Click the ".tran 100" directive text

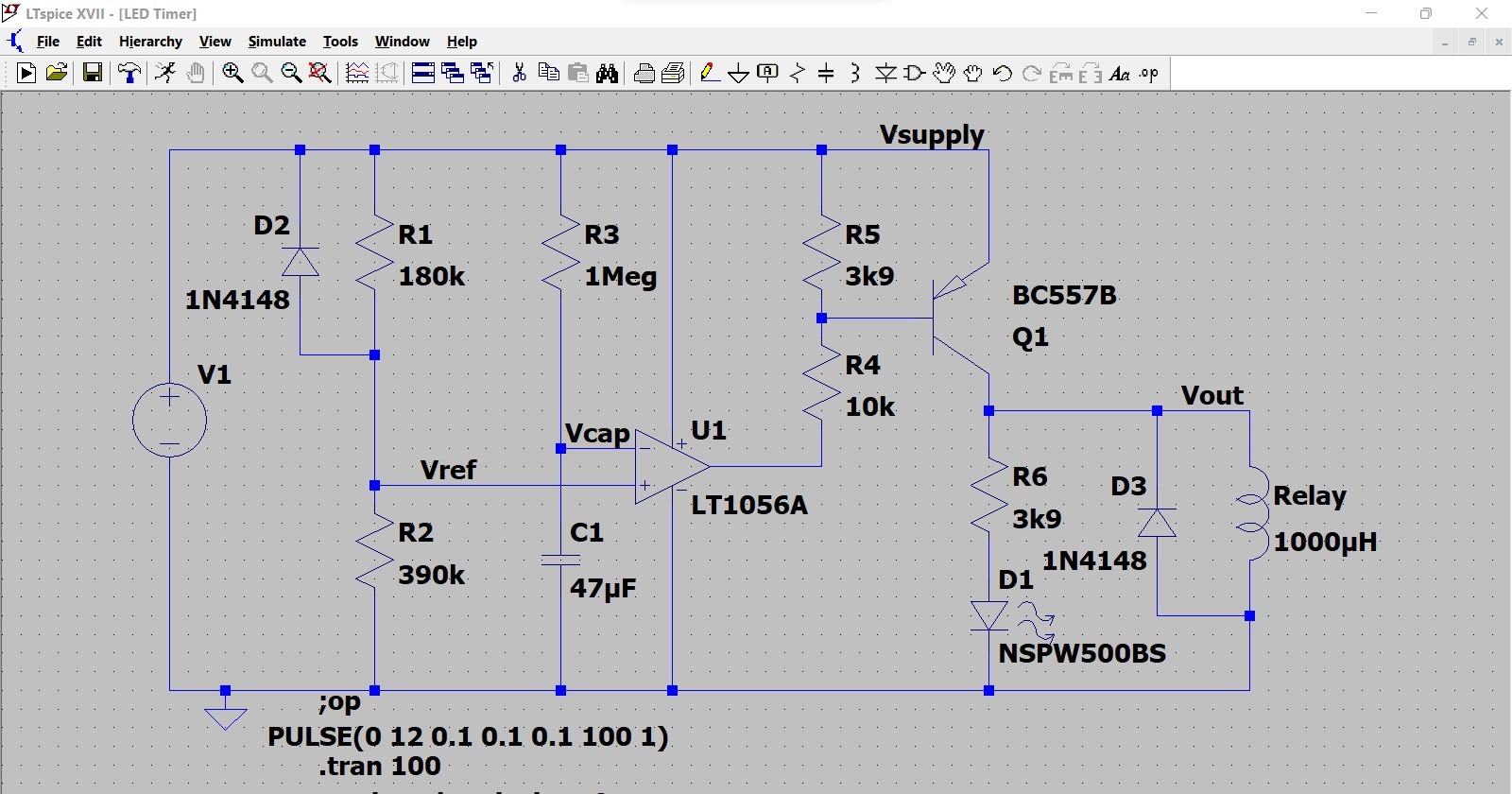[379, 766]
